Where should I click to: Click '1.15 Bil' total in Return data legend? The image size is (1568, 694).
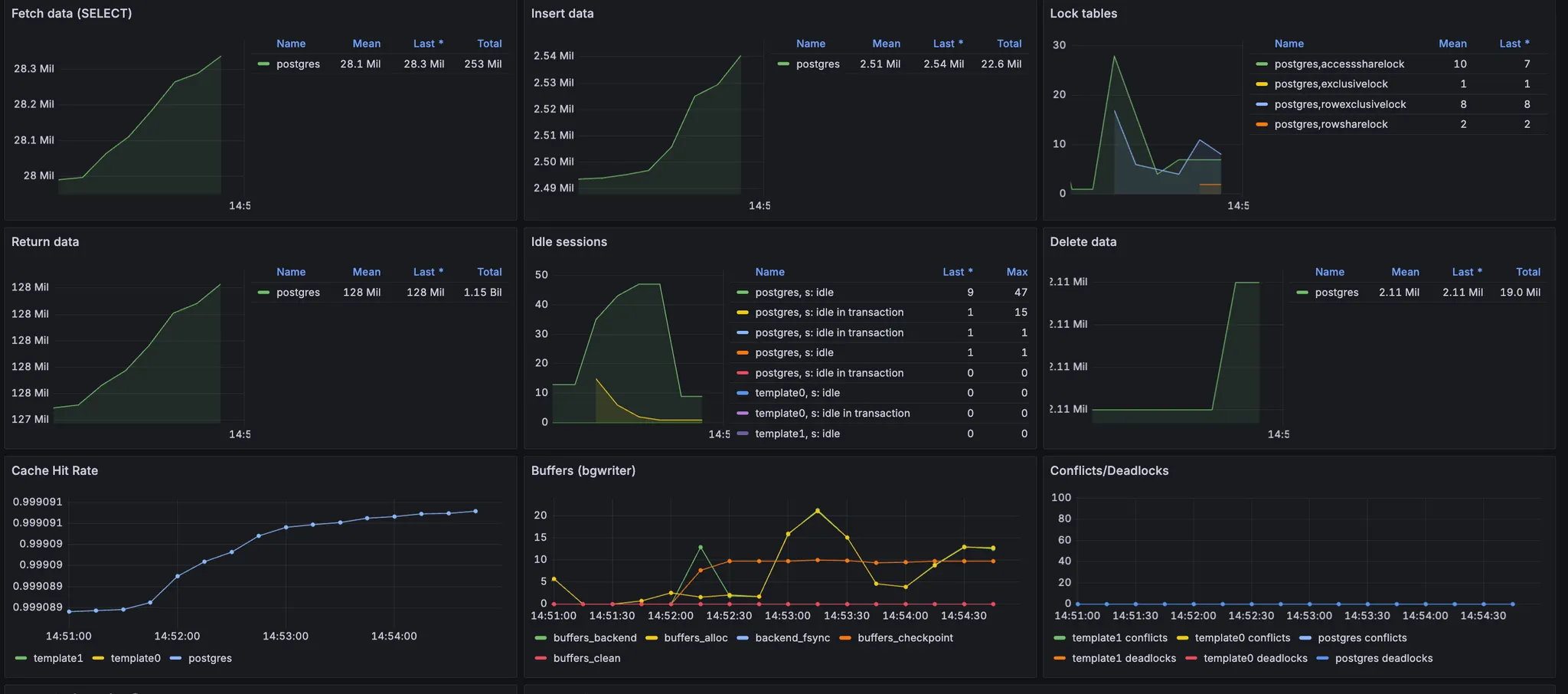point(482,292)
